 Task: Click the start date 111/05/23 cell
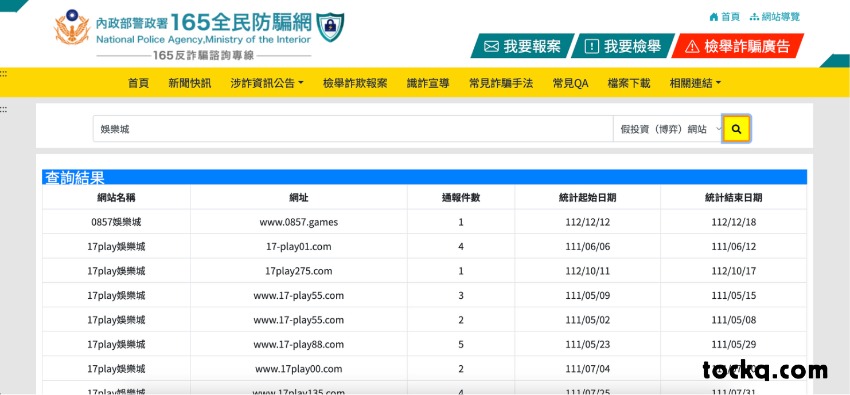point(588,344)
